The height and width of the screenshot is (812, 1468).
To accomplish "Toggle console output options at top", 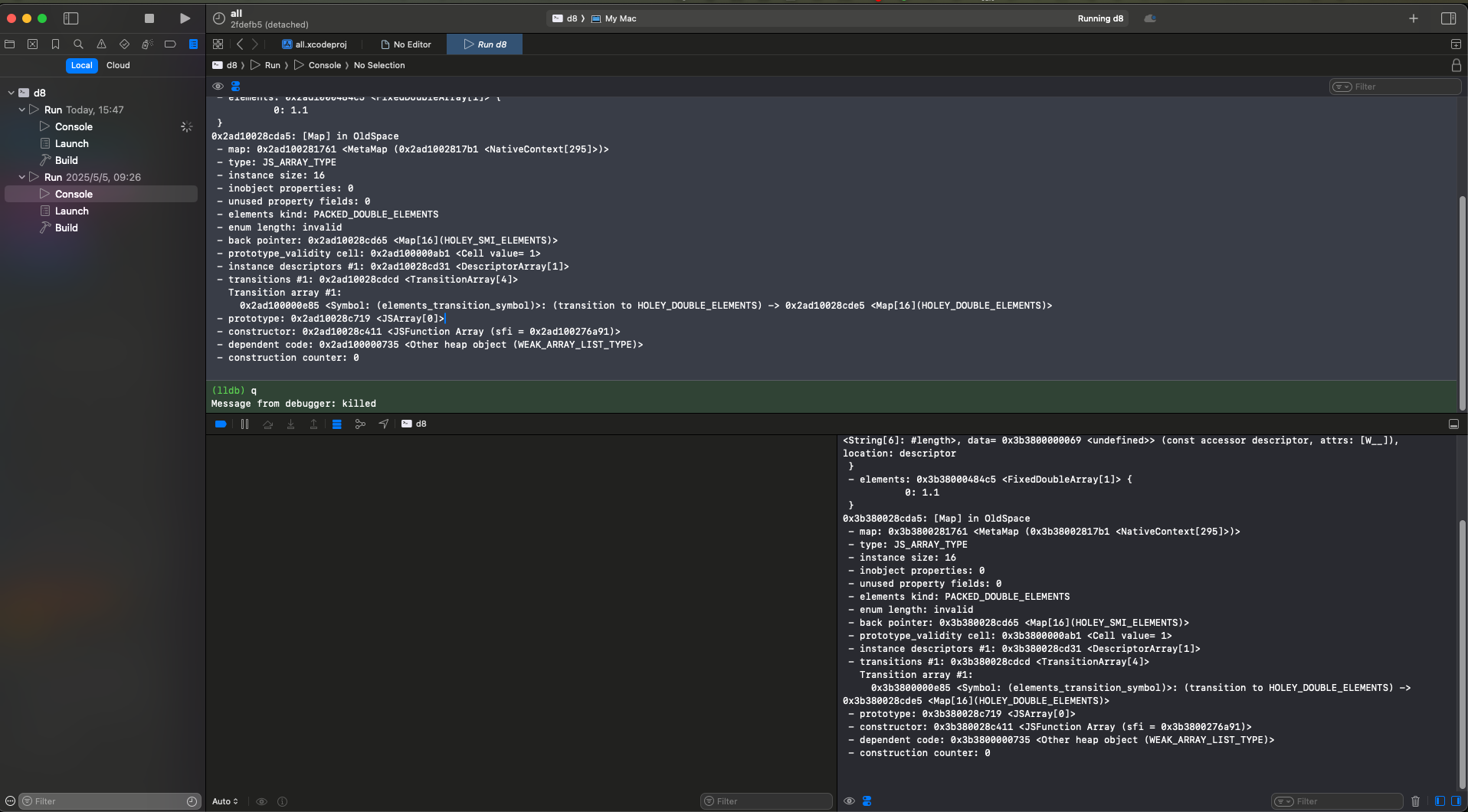I will tap(236, 87).
